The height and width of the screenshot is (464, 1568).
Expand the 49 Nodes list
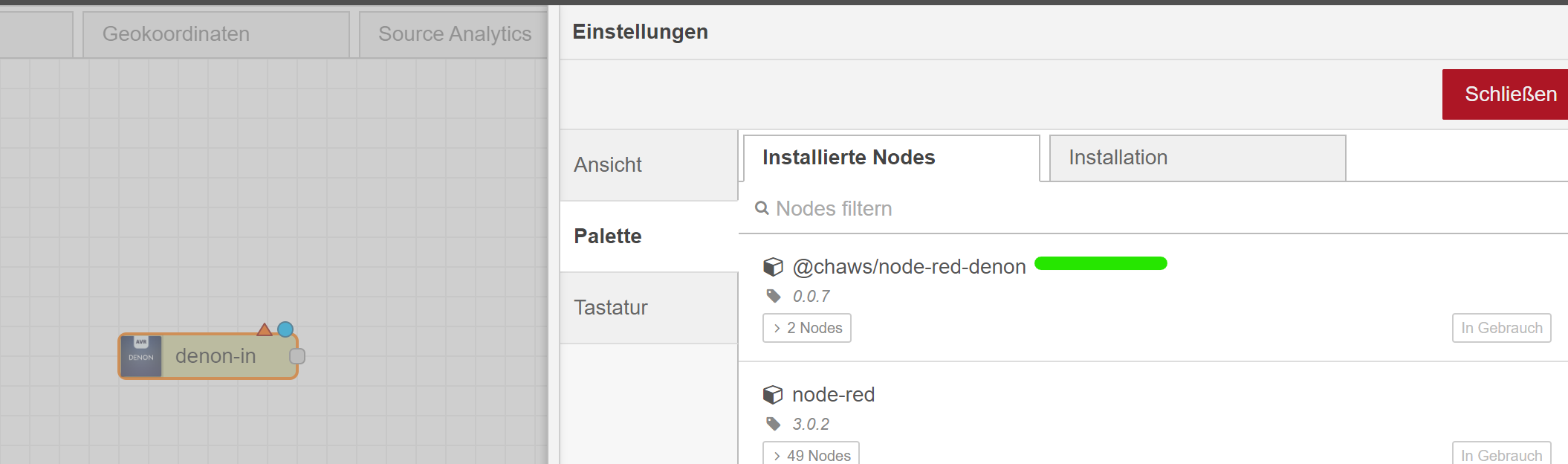[811, 455]
